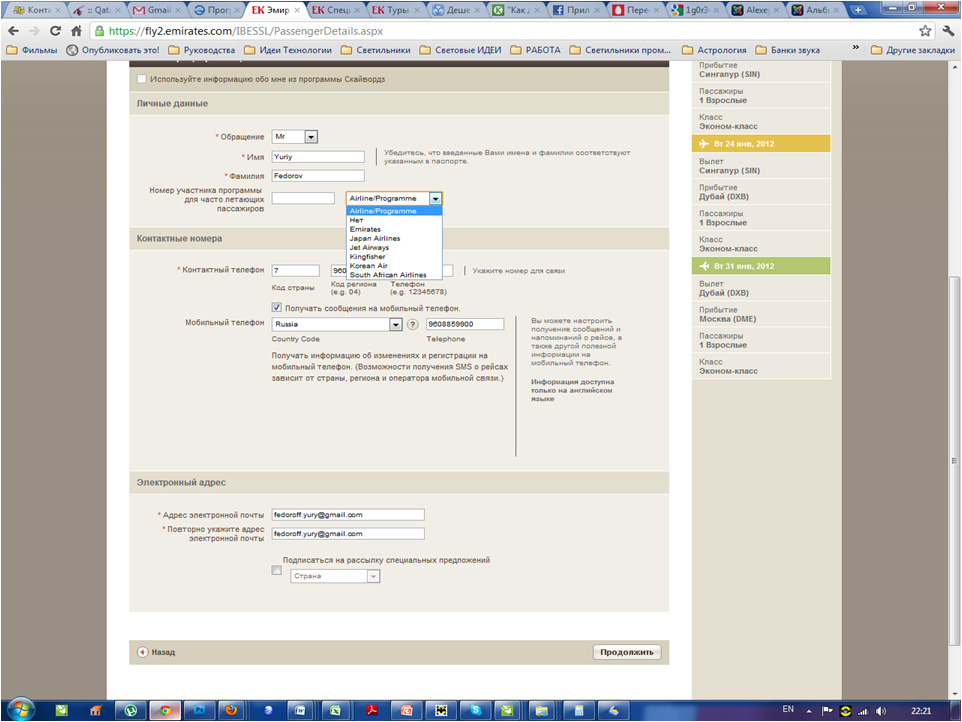Image resolution: width=962 pixels, height=722 pixels.
Task: Open the РАБОТА bookmarks folder
Action: click(535, 50)
